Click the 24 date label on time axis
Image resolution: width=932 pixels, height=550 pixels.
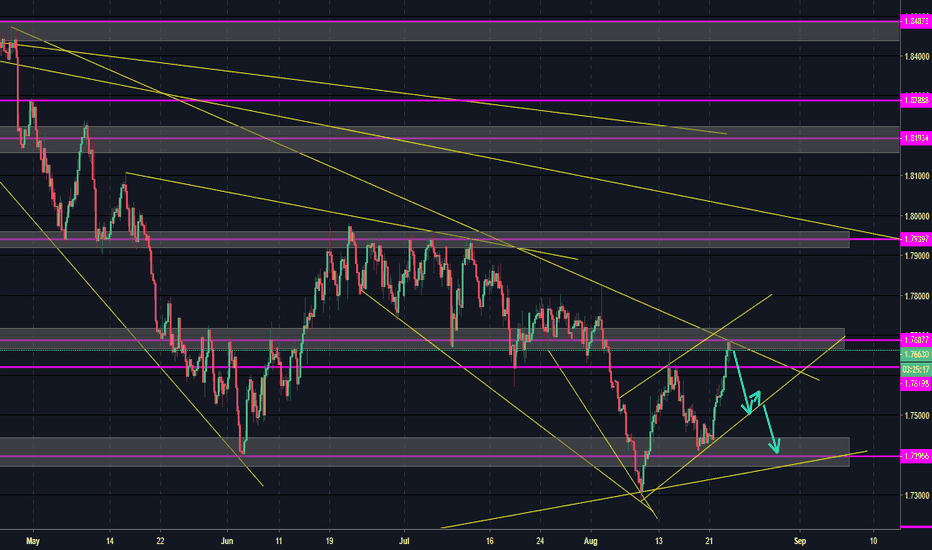tap(540, 541)
